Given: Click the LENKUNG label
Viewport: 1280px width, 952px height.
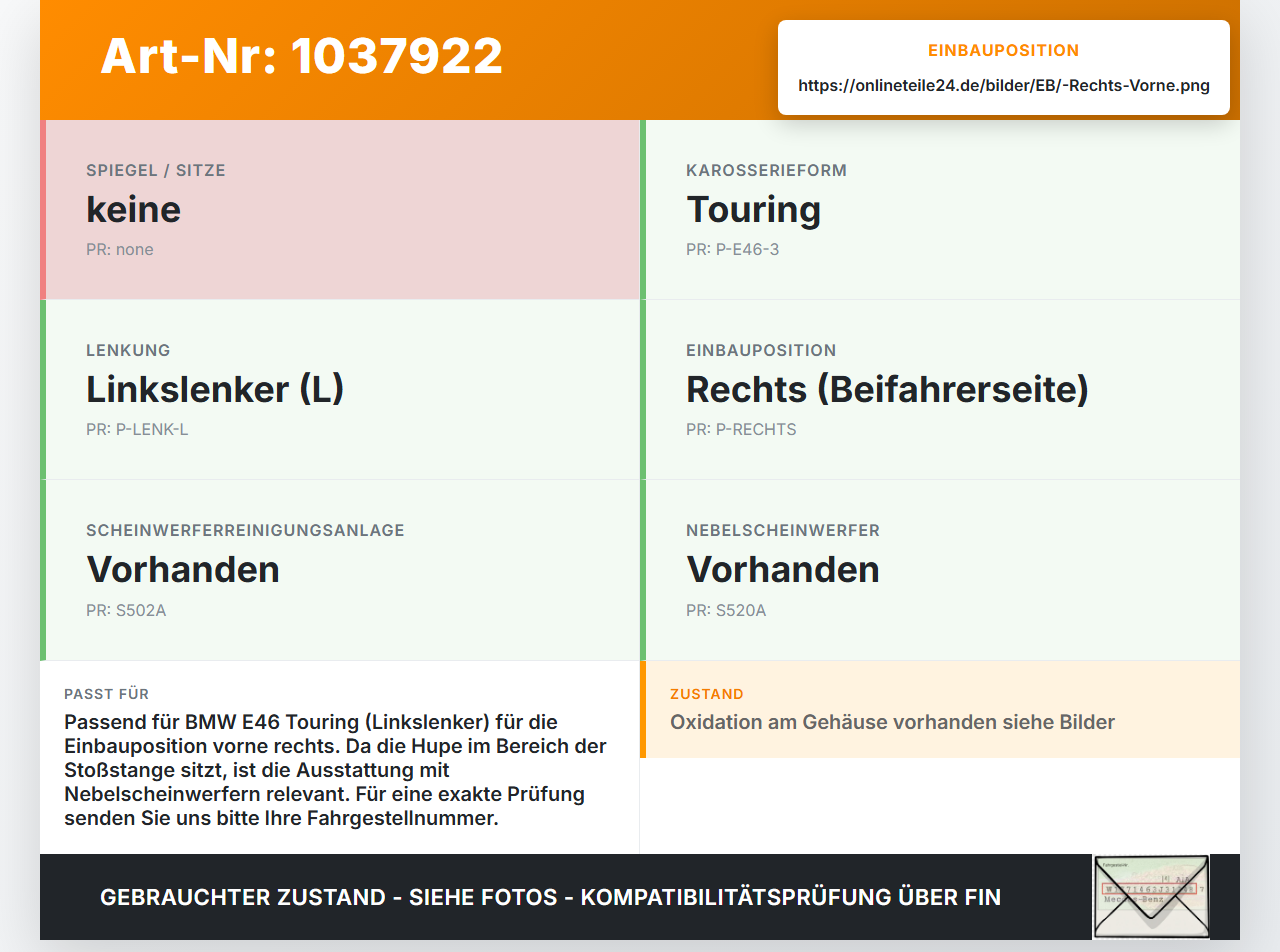Looking at the screenshot, I should (x=128, y=351).
